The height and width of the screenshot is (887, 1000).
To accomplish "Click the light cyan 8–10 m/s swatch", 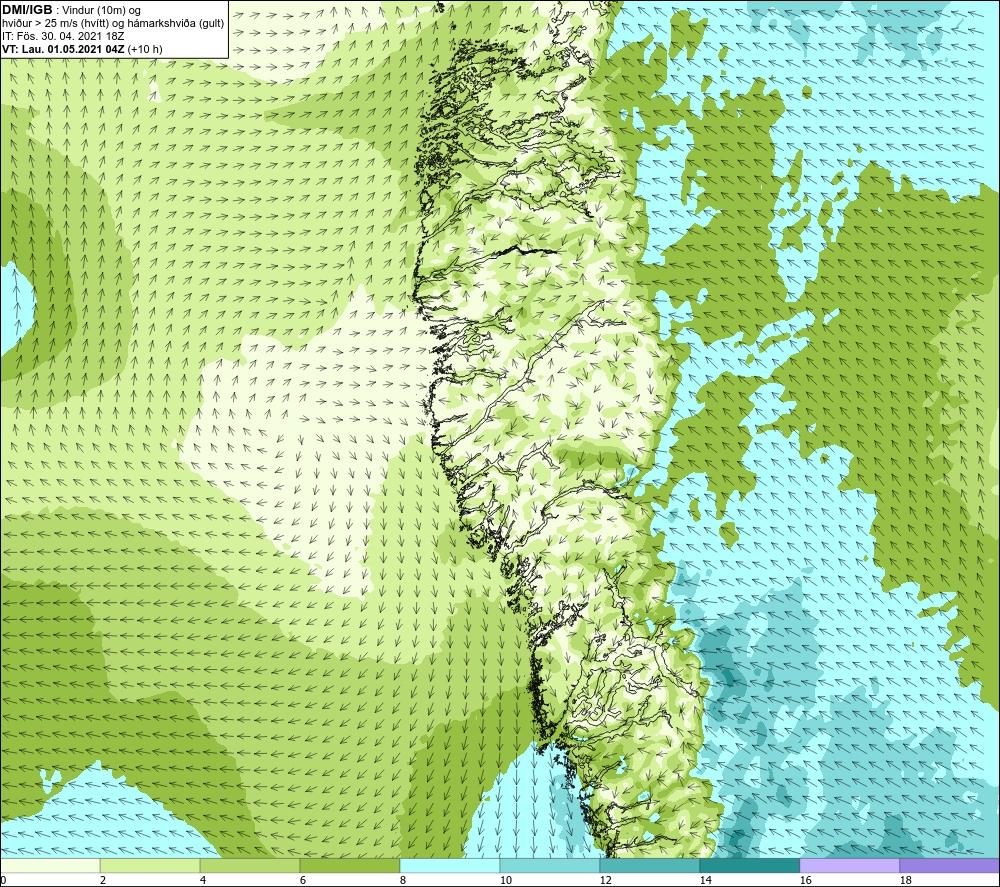I will point(450,865).
